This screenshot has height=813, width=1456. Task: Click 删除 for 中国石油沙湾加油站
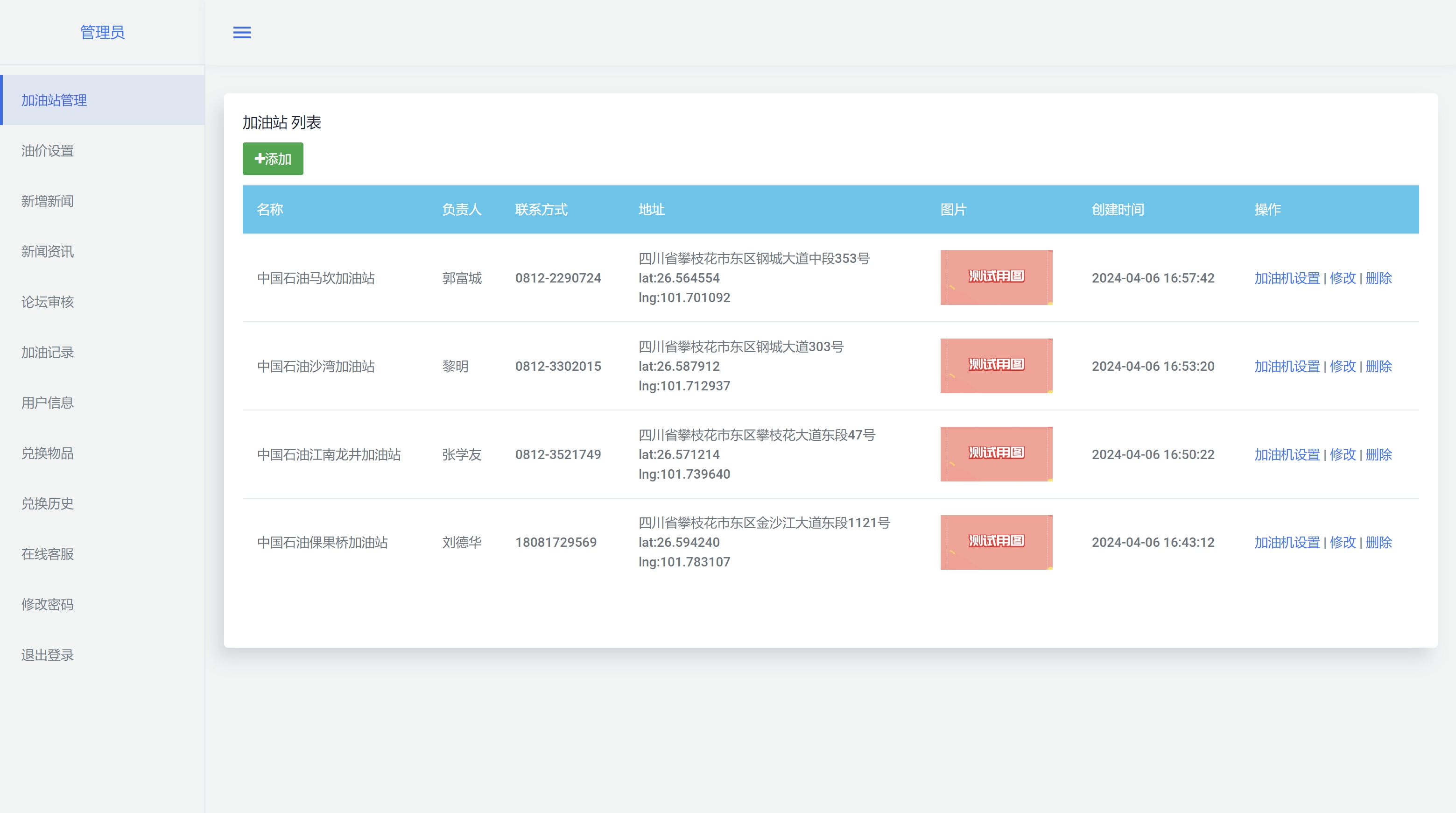tap(1379, 367)
